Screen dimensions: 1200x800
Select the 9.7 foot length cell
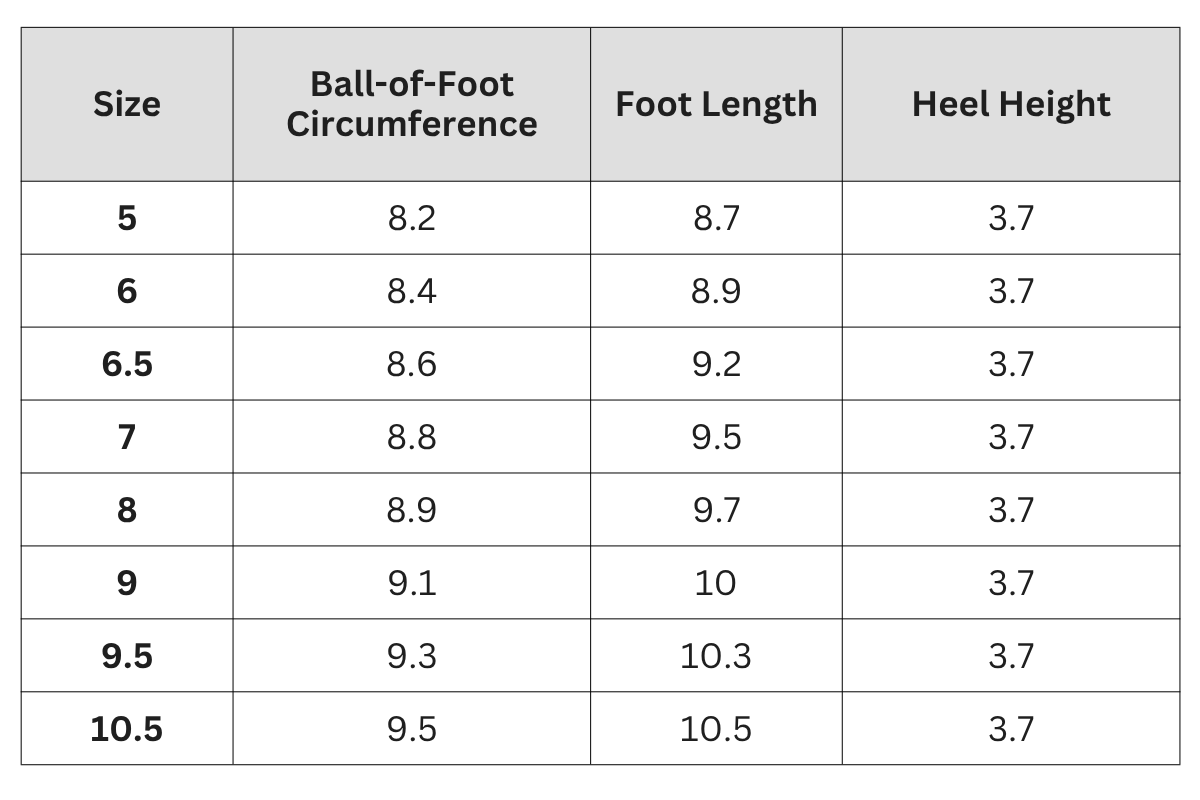tap(716, 510)
